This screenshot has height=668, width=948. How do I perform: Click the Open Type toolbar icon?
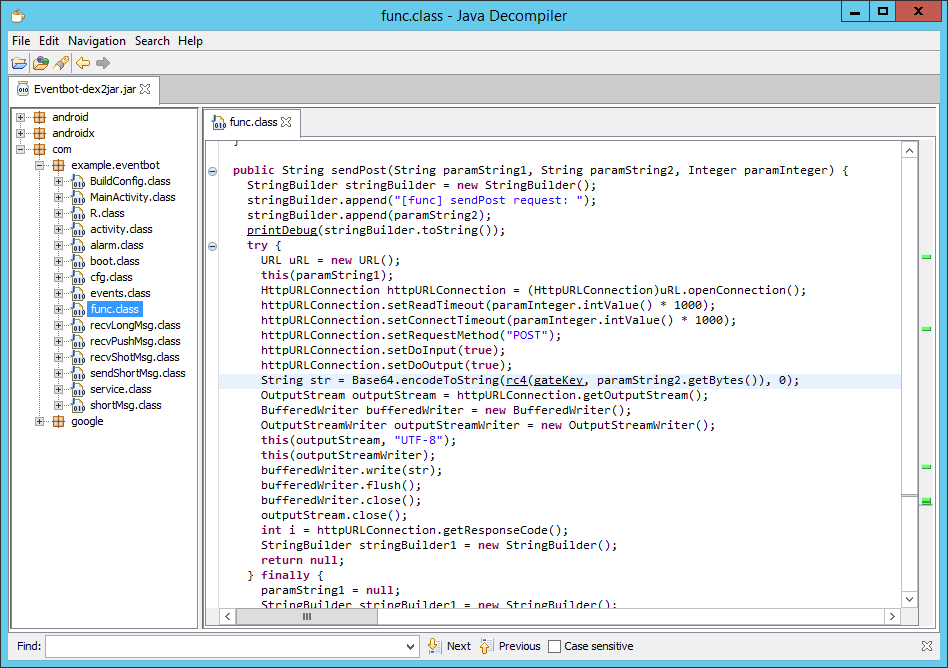[x=41, y=63]
